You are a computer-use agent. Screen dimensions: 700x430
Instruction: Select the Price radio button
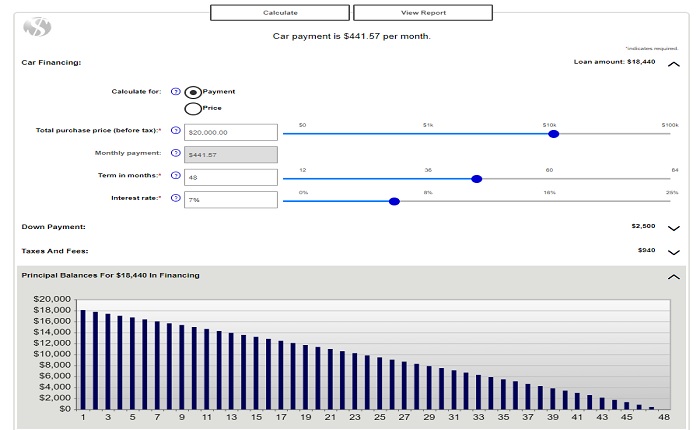[193, 109]
